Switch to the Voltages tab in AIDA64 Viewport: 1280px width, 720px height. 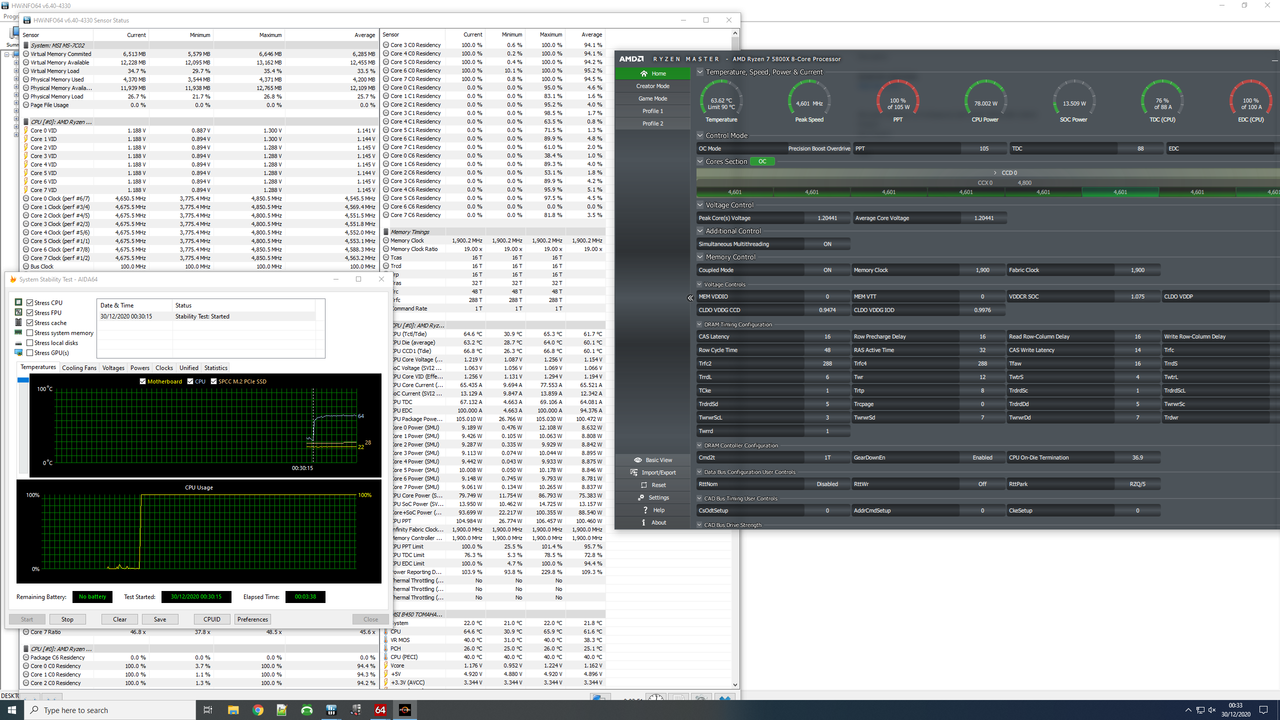[113, 367]
